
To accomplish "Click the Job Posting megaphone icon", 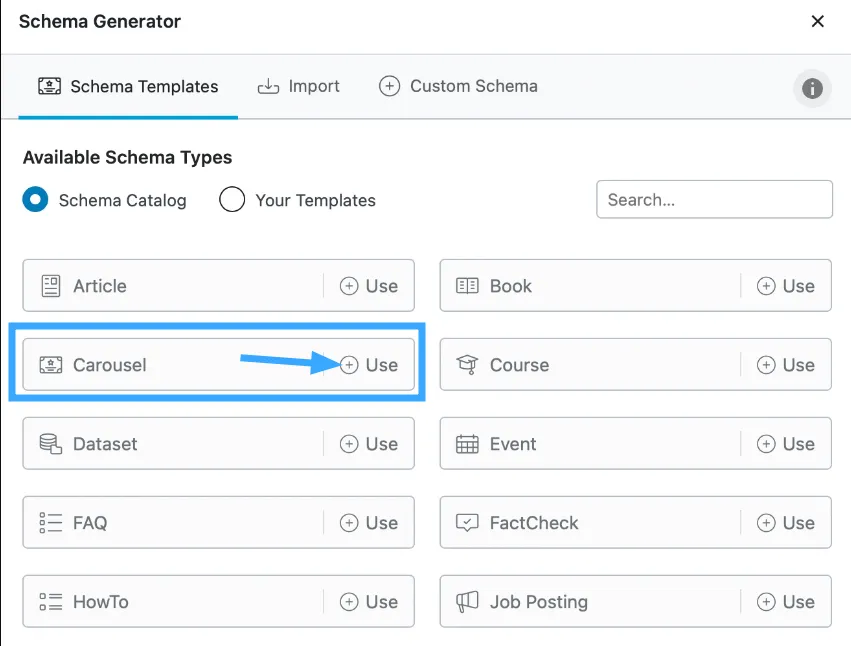I will point(467,602).
